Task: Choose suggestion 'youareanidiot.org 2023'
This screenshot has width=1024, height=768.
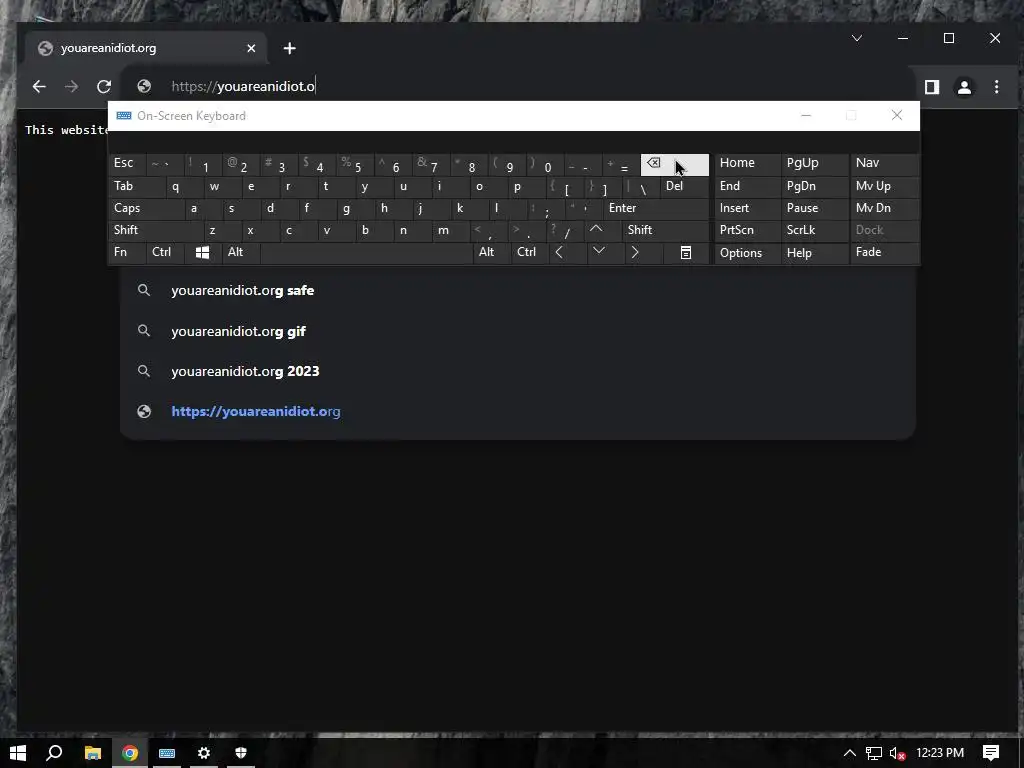Action: (517, 372)
